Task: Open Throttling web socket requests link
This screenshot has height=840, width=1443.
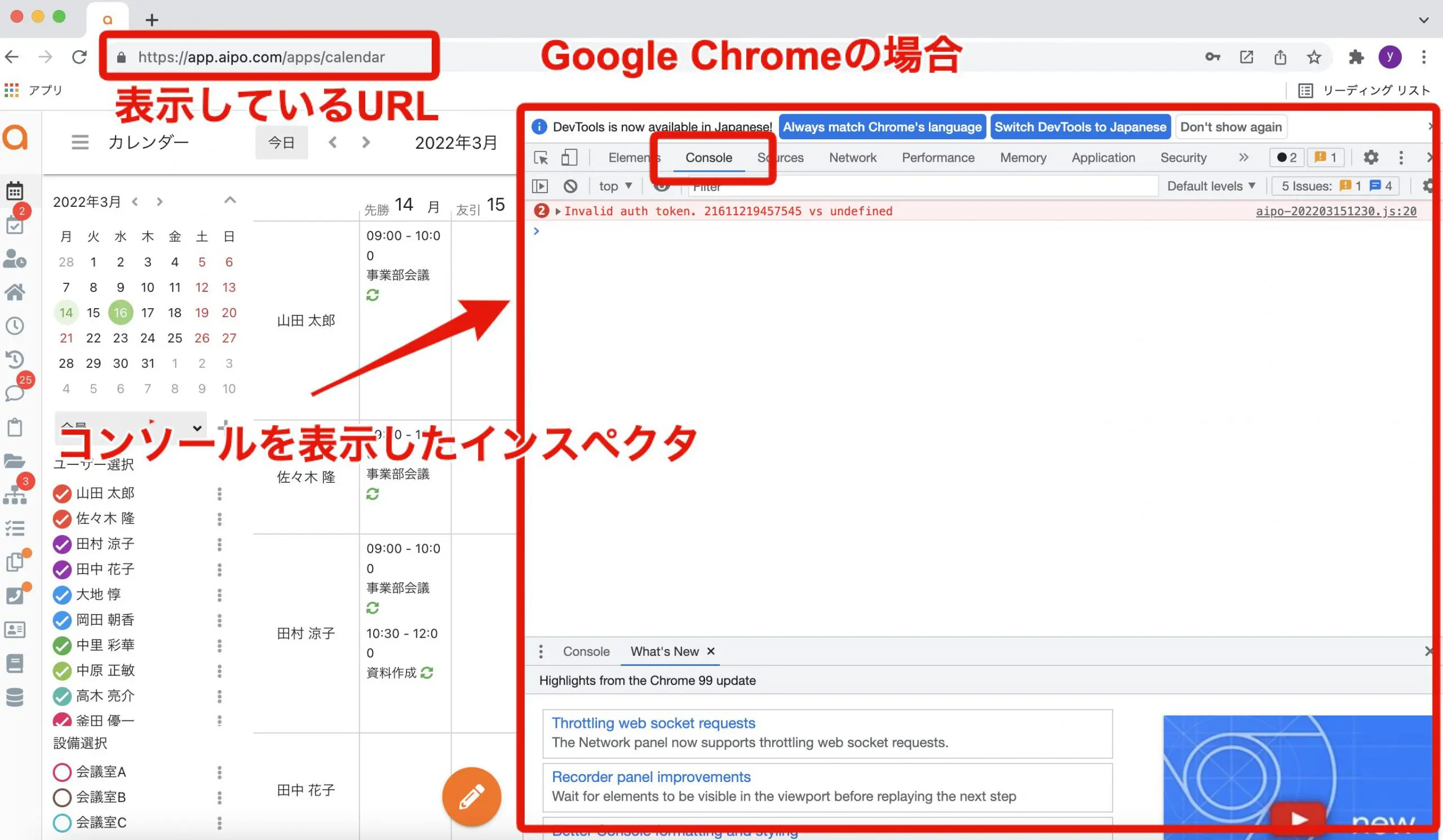Action: pos(653,723)
